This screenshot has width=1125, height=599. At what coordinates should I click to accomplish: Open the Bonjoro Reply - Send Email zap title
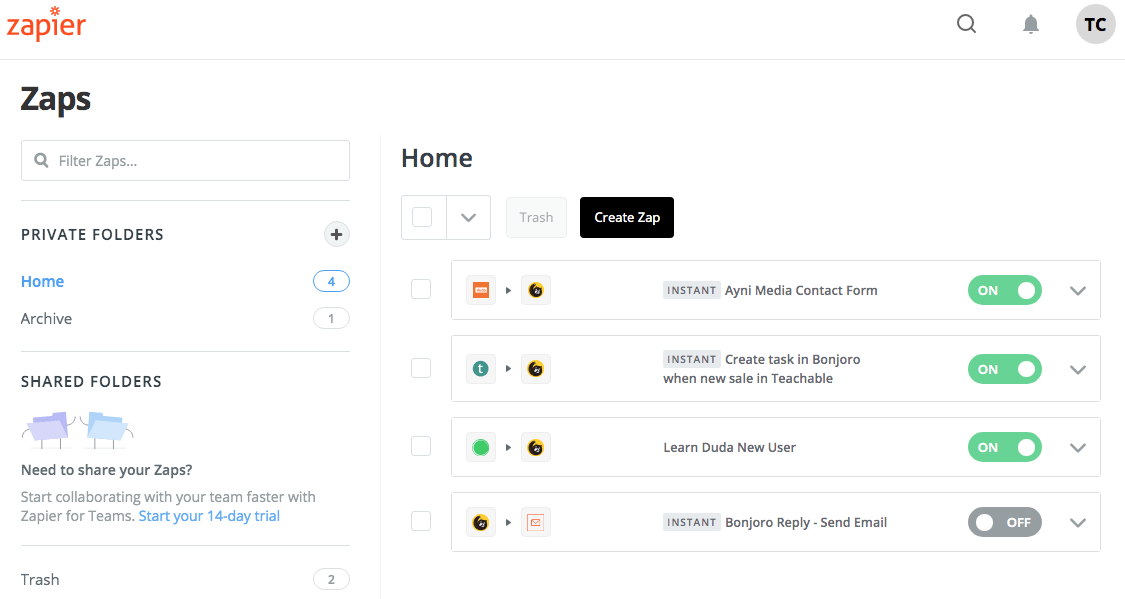(x=806, y=522)
